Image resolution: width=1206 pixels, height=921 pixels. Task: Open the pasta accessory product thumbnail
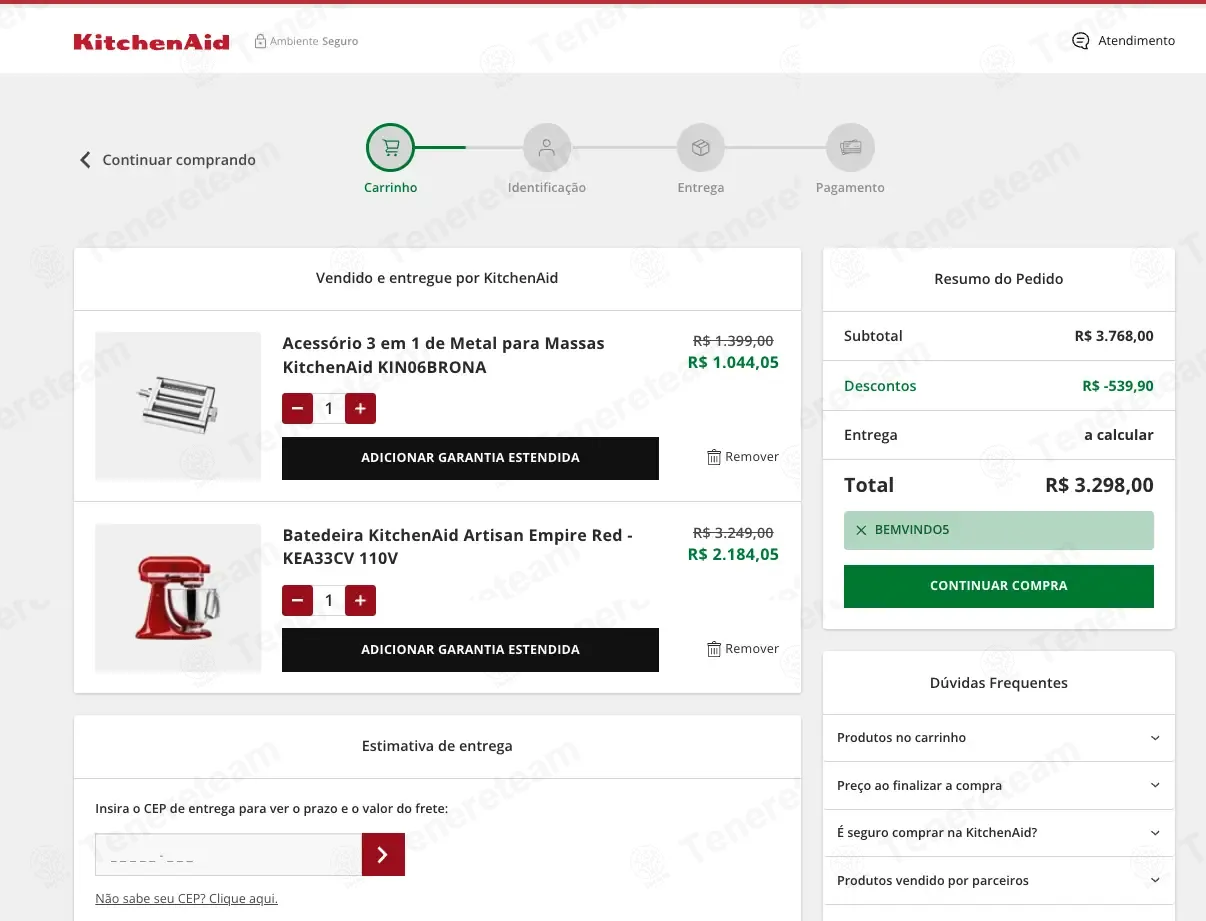(178, 406)
